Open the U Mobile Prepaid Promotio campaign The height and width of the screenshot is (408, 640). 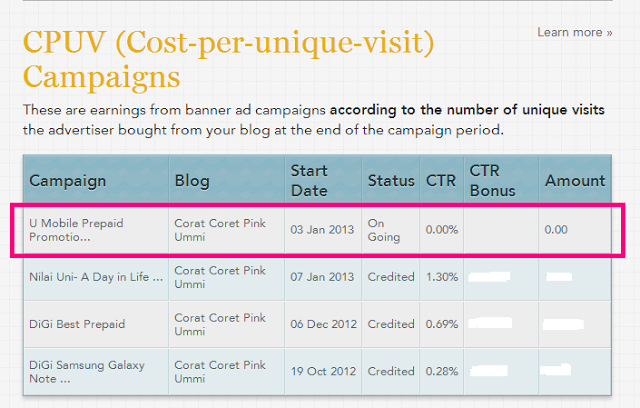tap(76, 230)
